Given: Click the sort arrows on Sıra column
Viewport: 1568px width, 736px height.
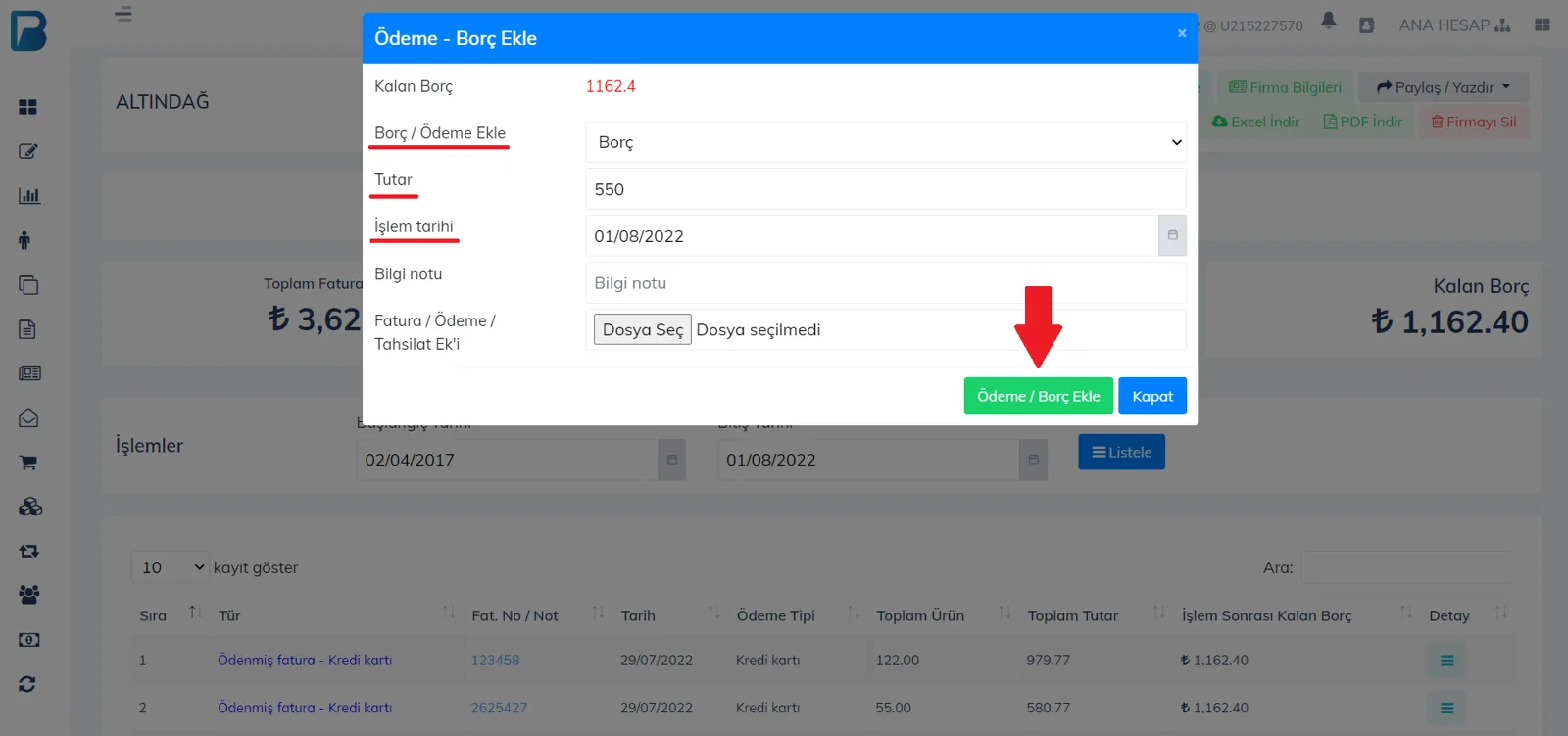Looking at the screenshot, I should click(x=195, y=613).
